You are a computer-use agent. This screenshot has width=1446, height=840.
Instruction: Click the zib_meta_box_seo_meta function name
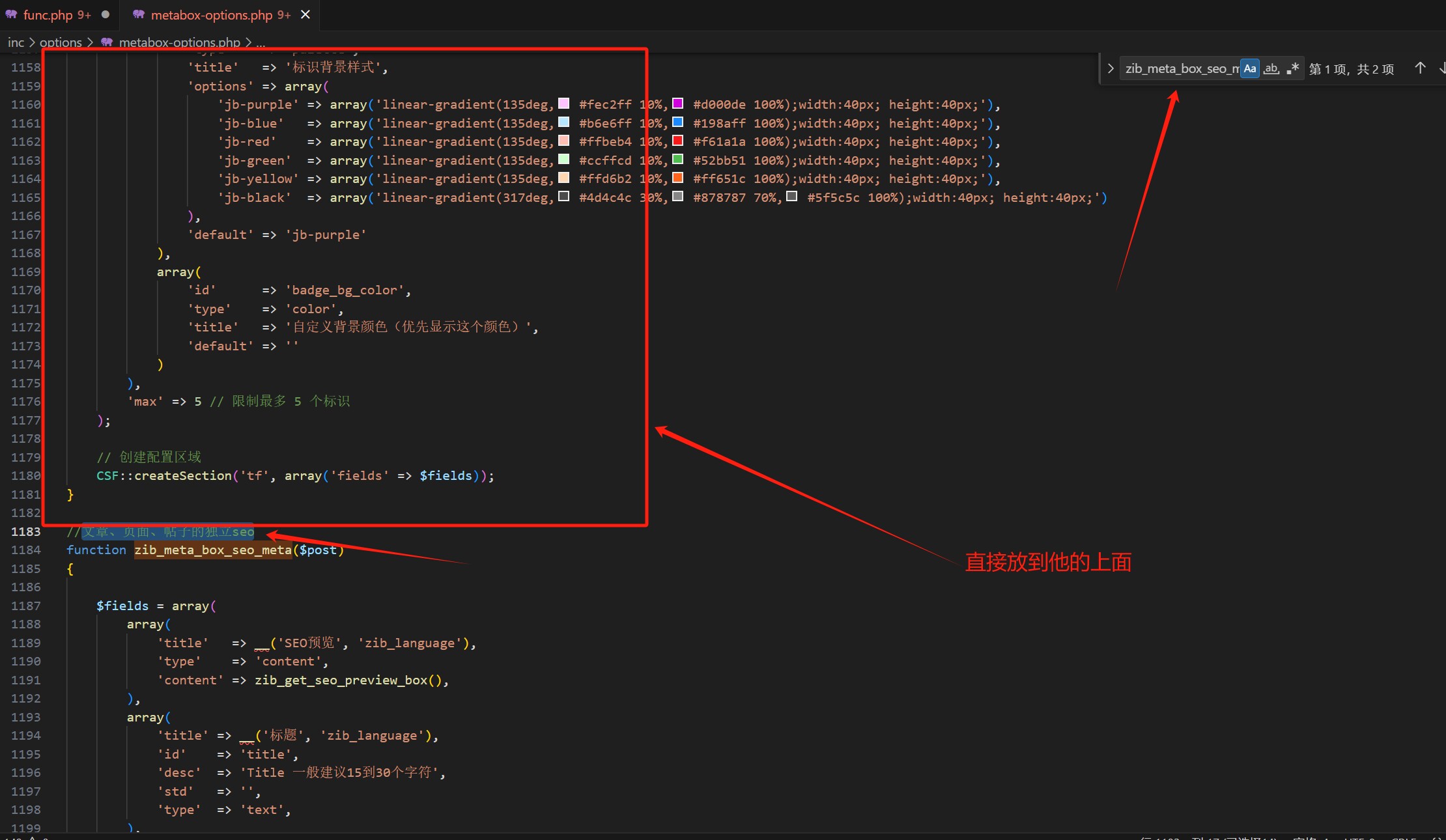(213, 550)
